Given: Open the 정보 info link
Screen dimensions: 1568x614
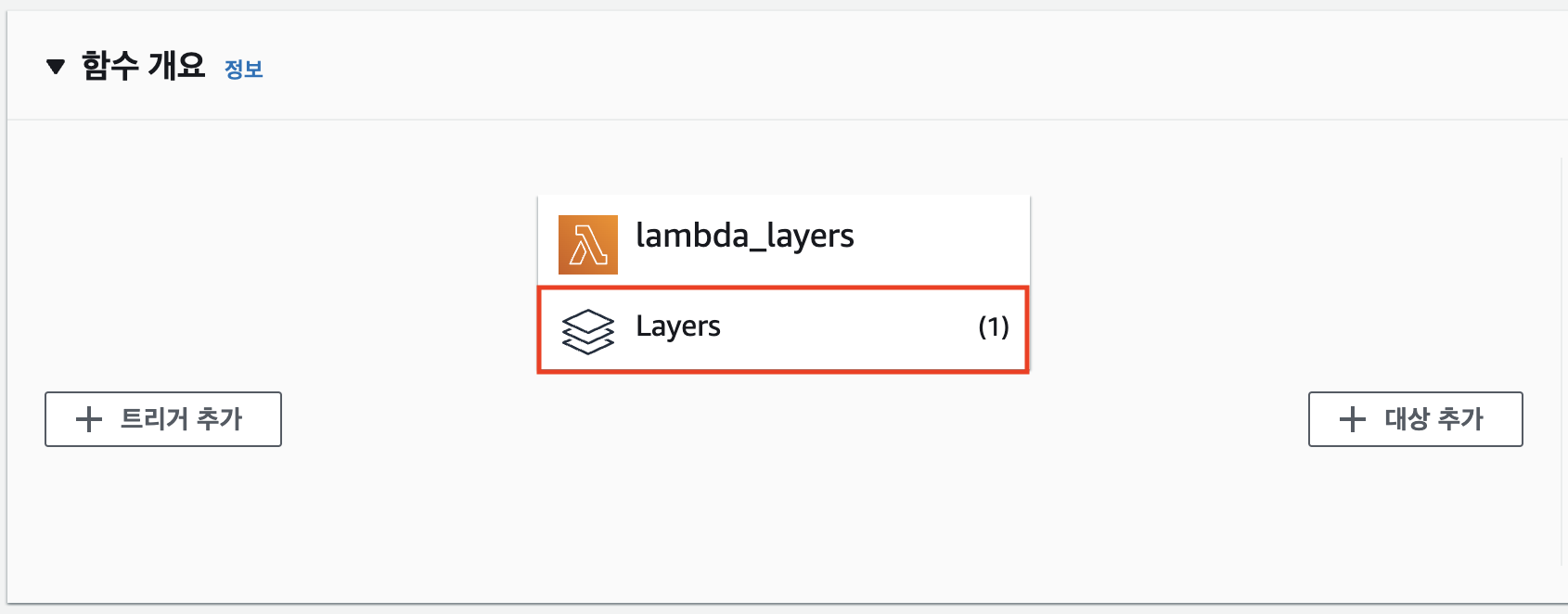Looking at the screenshot, I should (x=243, y=70).
